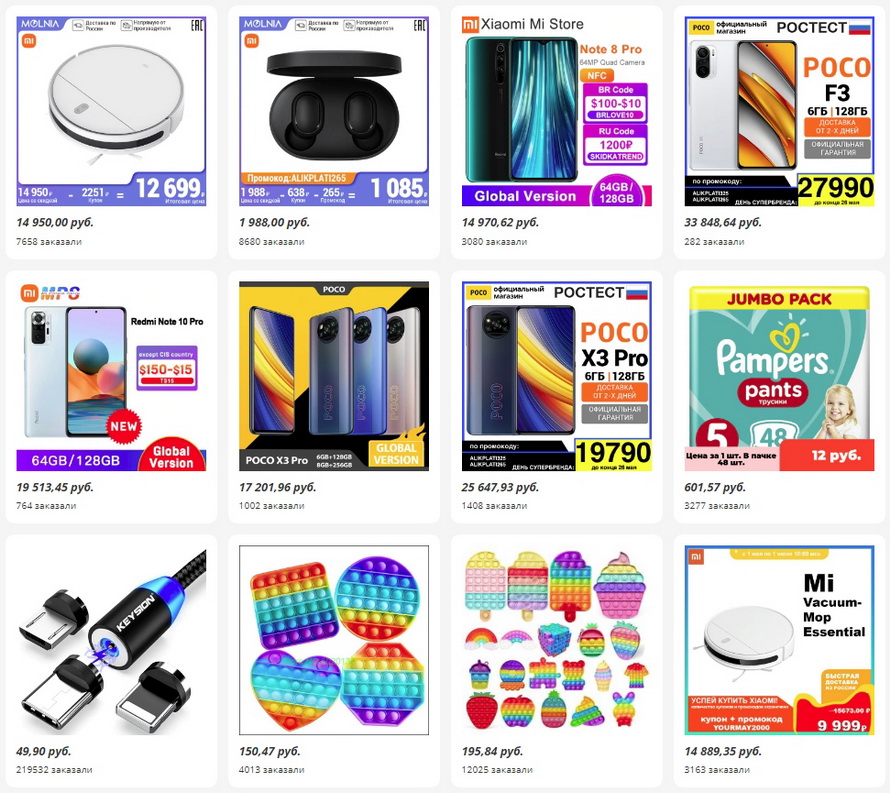
Task: View the Keysion magnetic cable product image
Action: coord(111,640)
